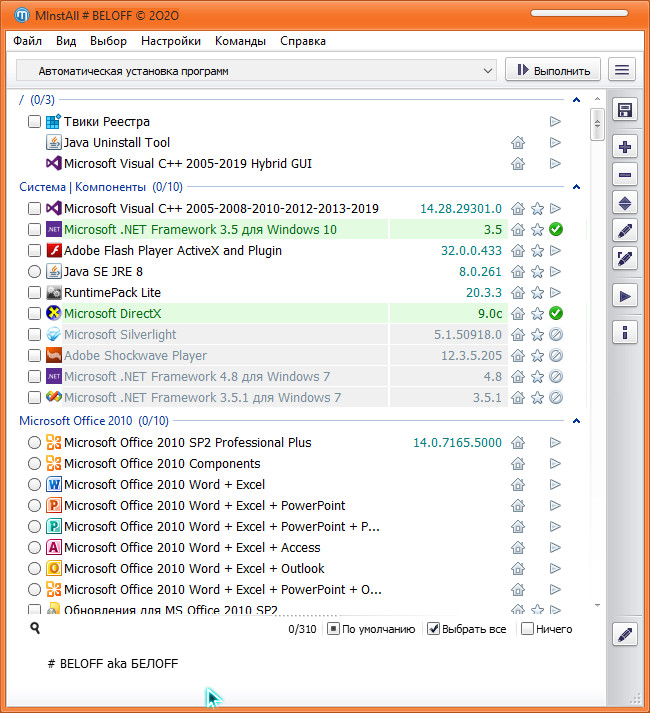Image resolution: width=650 pixels, height=713 pixels.
Task: Open the Выбор menu
Action: 108,41
